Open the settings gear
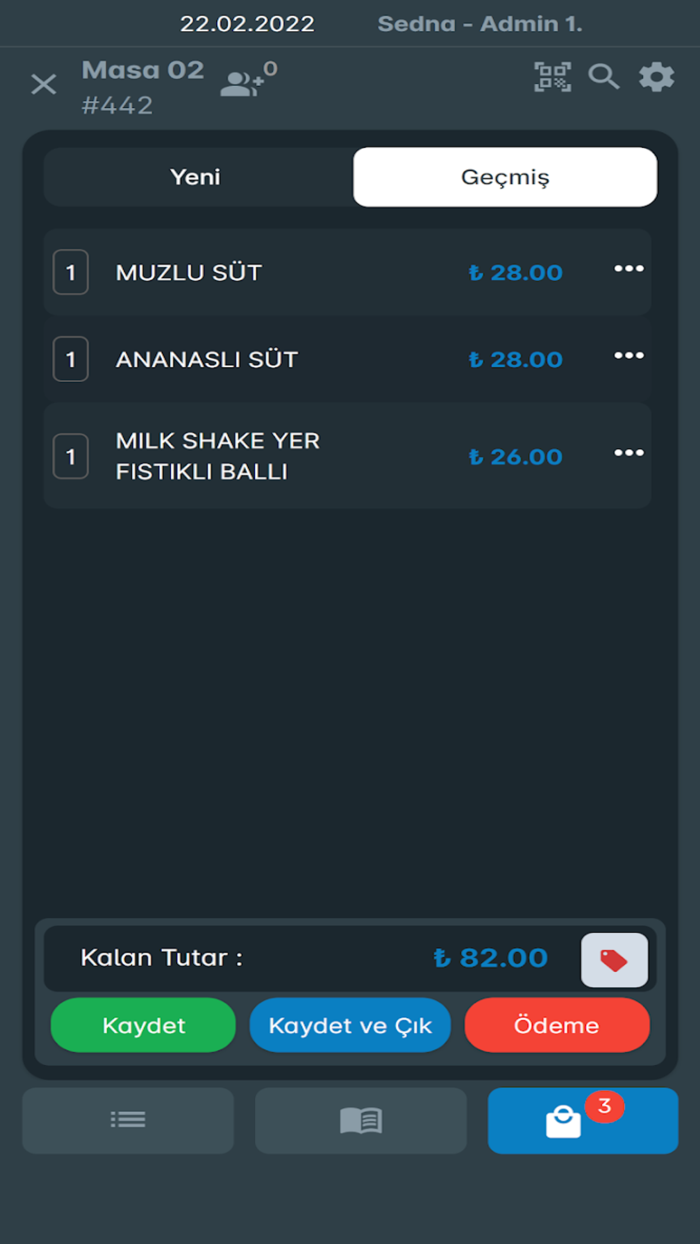Screen dimensions: 700x1244 coord(657,76)
